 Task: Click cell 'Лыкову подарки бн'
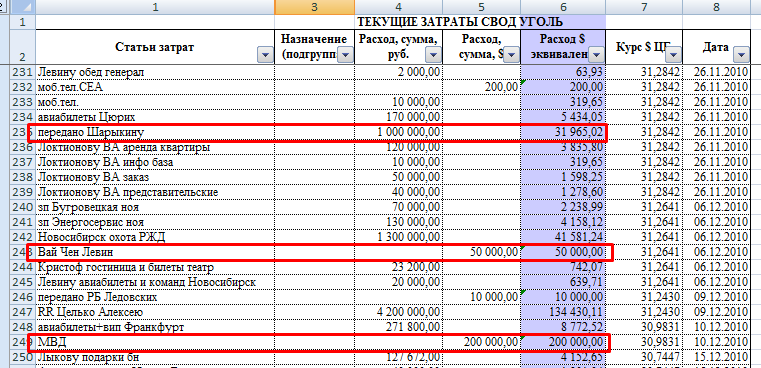click(x=155, y=357)
